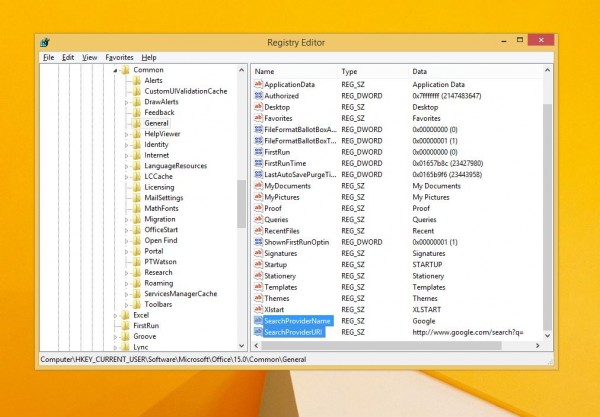Screen dimensions: 600x417
Task: Expand the Excel key
Action: [x=115, y=316]
